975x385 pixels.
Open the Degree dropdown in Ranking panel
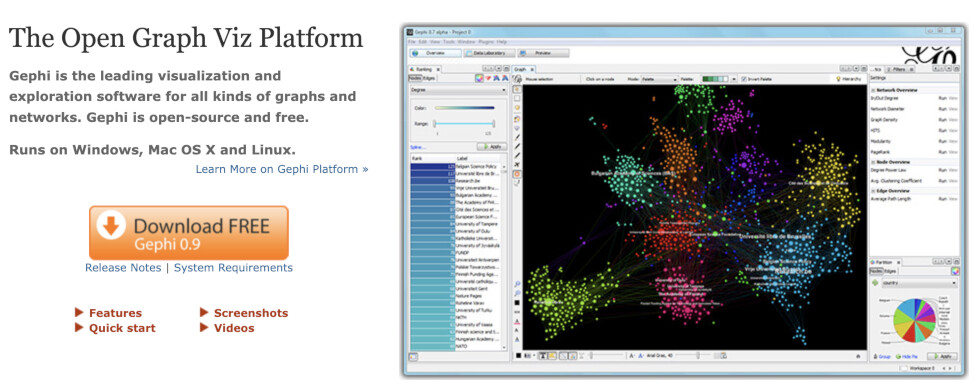tap(459, 90)
